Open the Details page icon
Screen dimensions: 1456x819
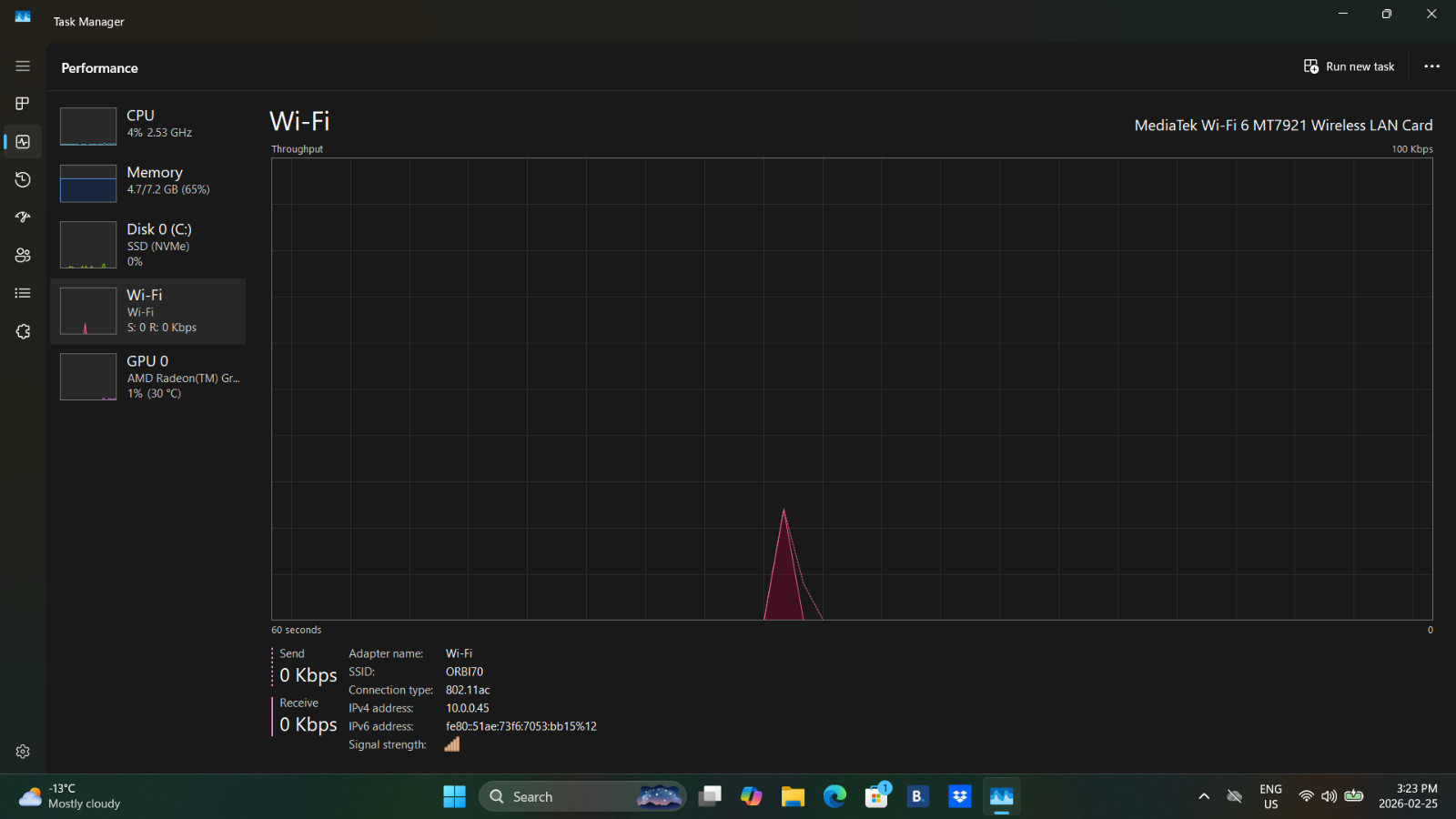23,293
